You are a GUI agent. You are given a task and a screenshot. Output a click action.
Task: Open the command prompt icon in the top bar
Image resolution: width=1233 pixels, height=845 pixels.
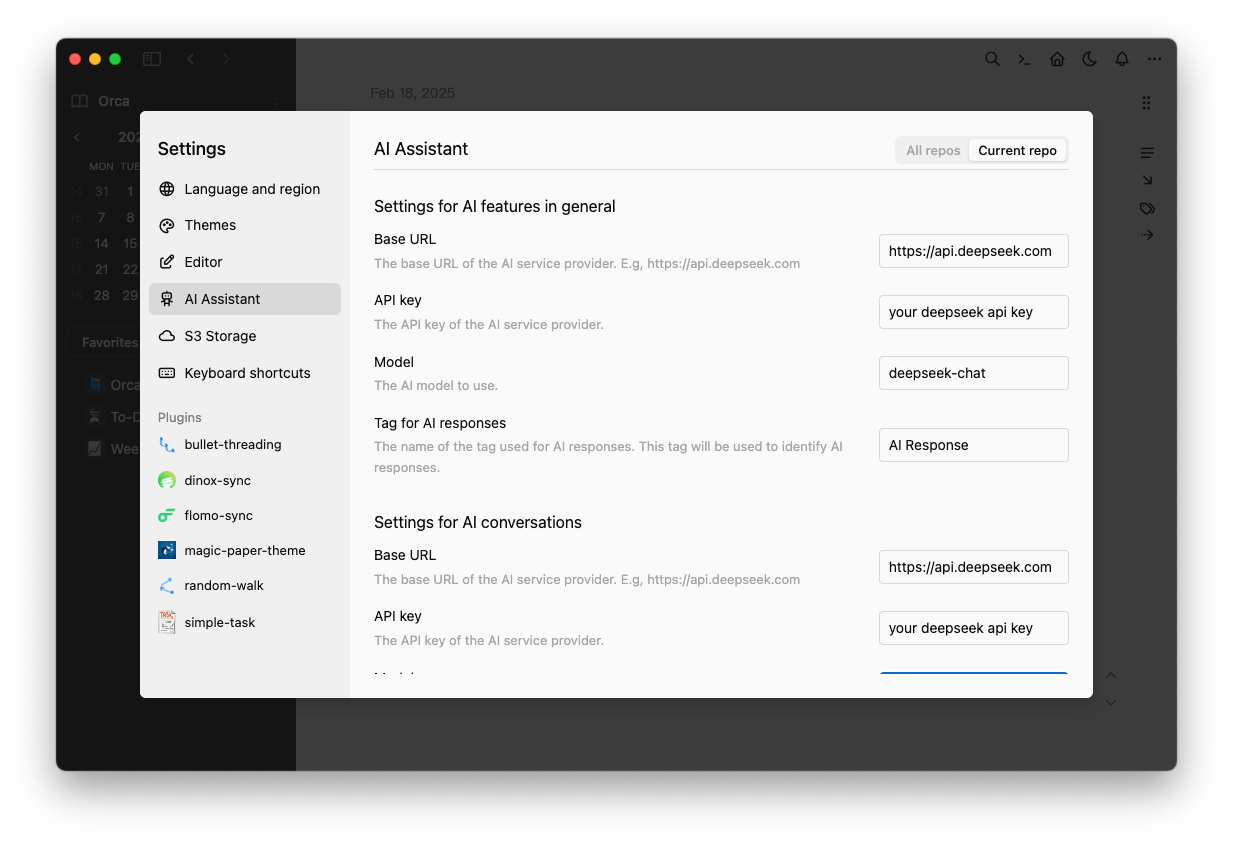point(1024,59)
